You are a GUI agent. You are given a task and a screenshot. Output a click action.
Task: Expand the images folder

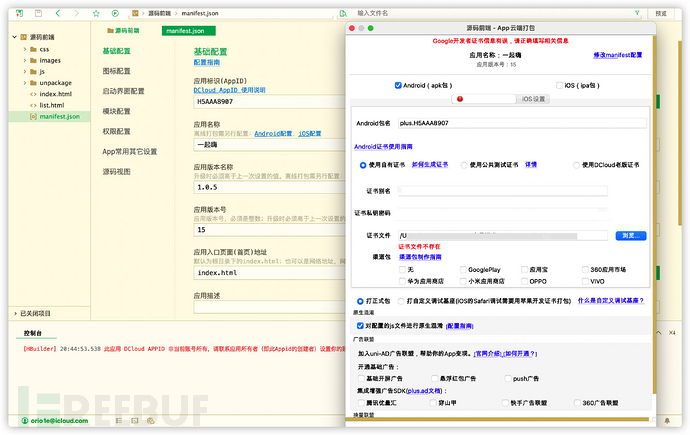pyautogui.click(x=25, y=60)
